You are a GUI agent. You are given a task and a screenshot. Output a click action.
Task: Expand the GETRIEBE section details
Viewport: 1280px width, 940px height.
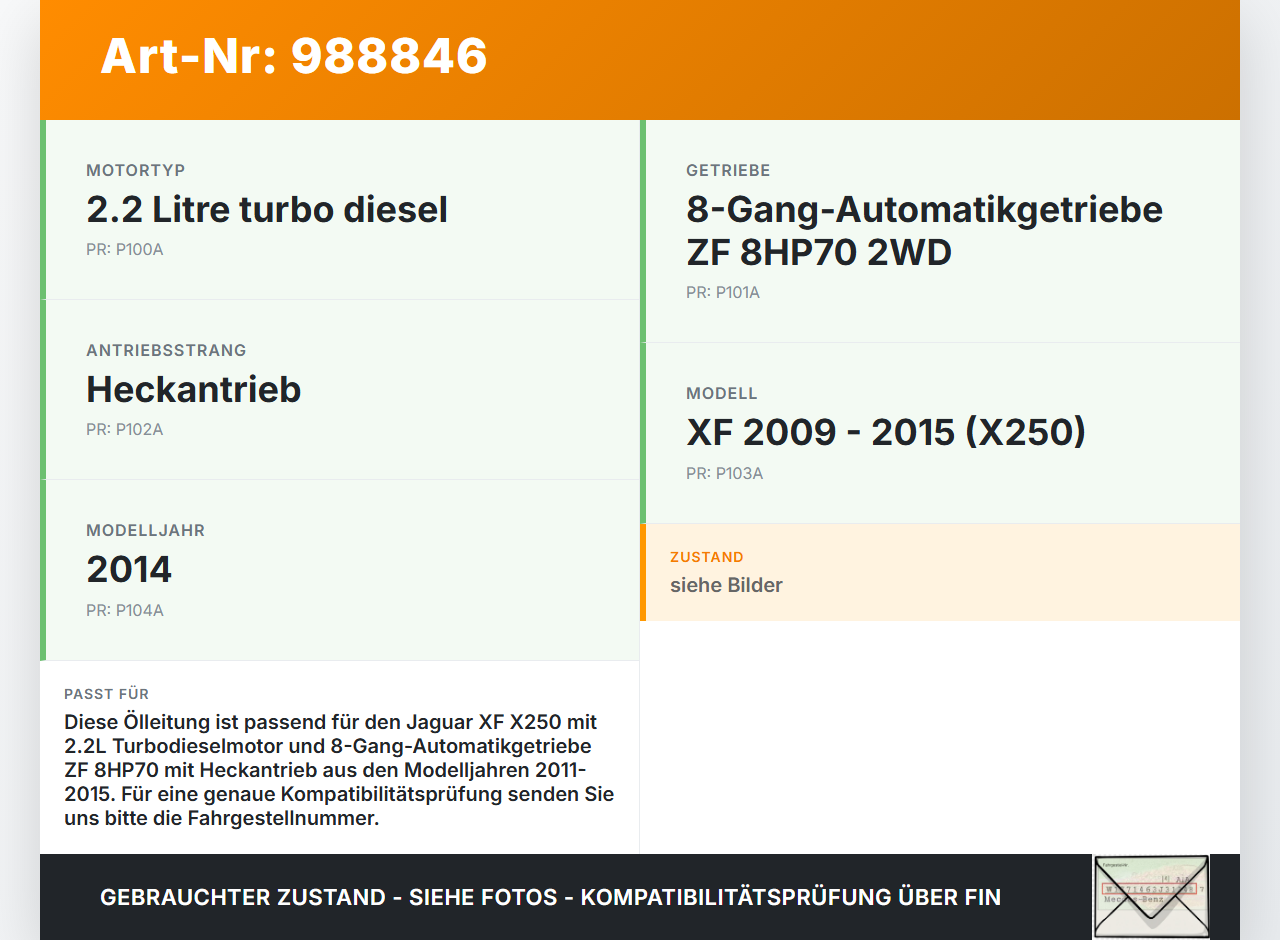pyautogui.click(x=940, y=228)
